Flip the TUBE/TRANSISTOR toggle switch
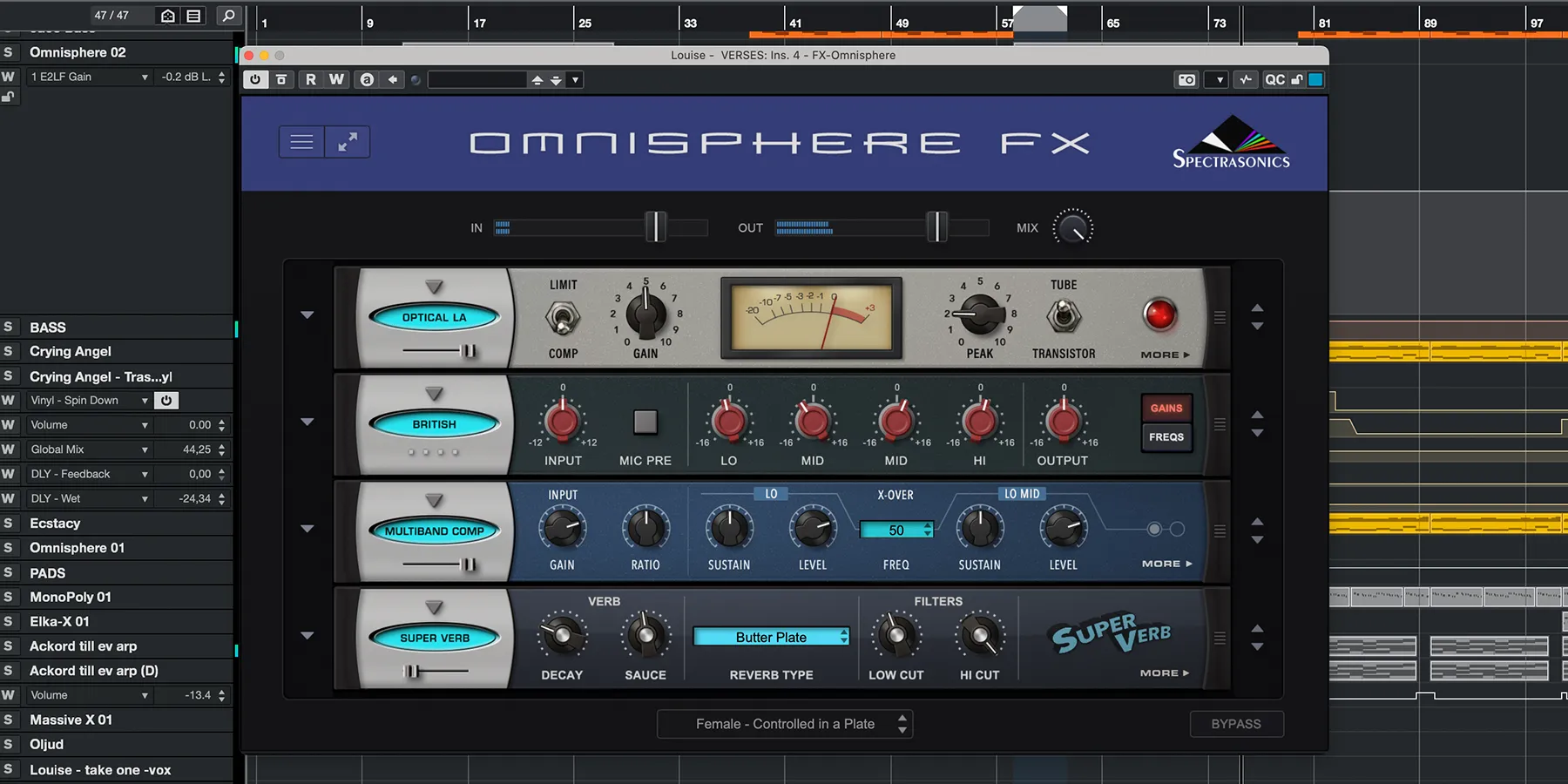 point(1063,316)
